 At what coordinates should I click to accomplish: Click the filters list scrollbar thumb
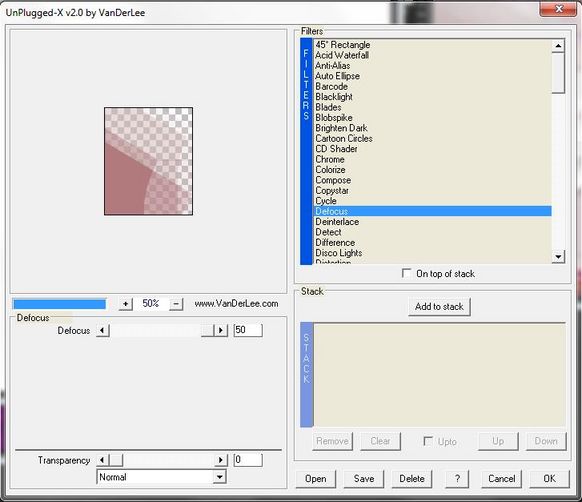click(558, 73)
